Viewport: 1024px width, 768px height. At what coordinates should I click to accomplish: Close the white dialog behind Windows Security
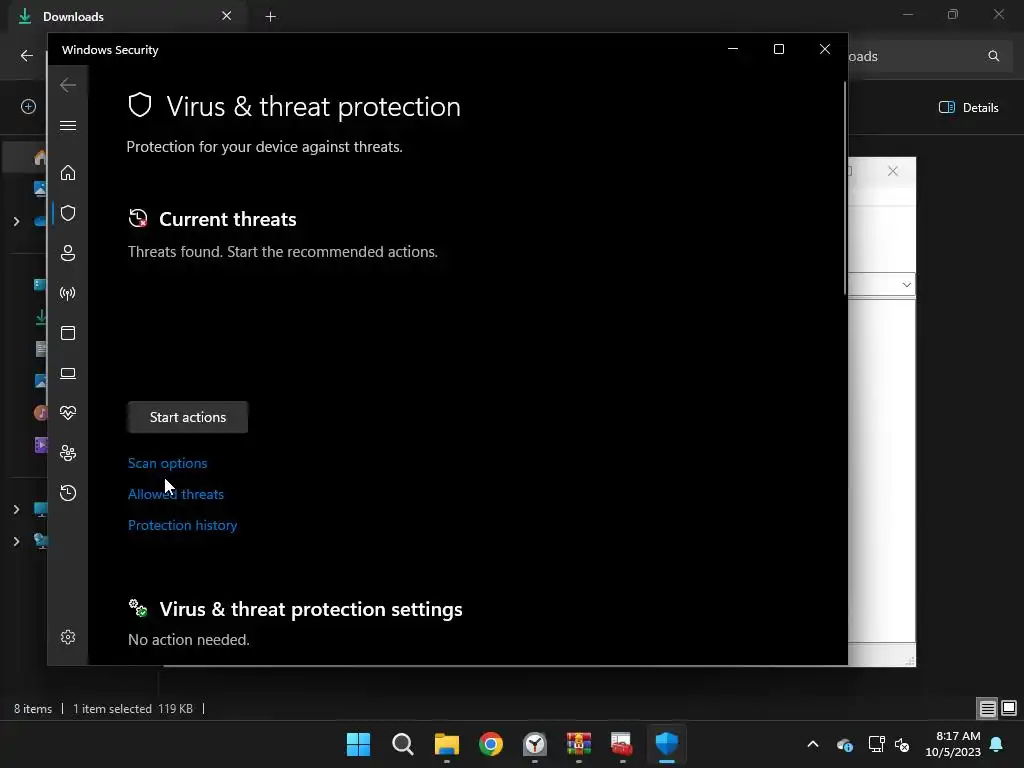click(893, 171)
